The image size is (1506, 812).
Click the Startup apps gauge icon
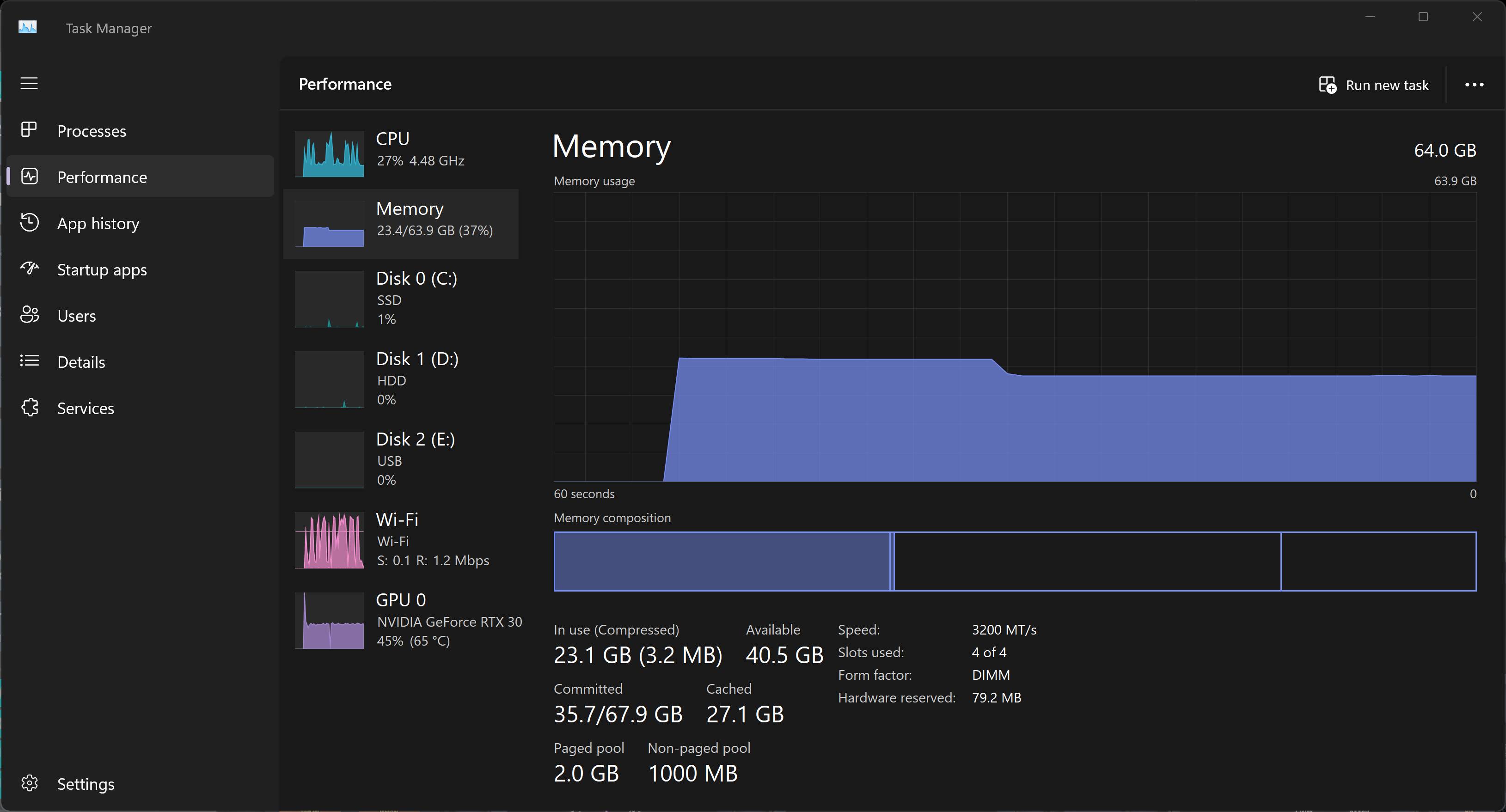[29, 269]
